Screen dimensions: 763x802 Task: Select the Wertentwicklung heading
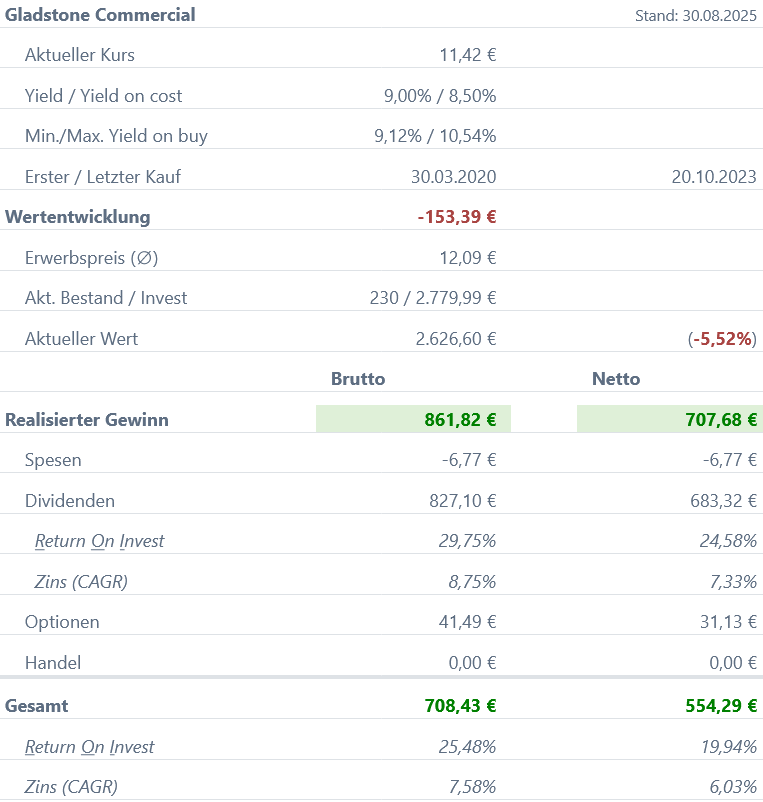78,217
